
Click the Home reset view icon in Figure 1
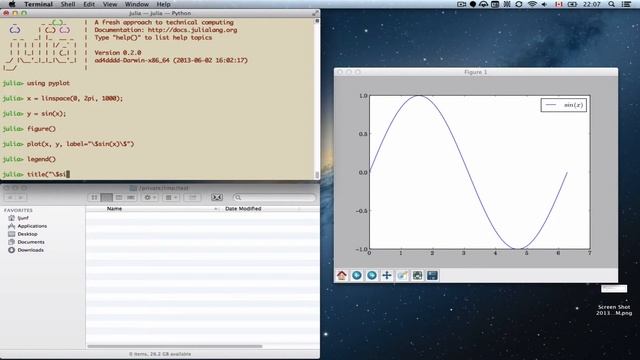click(342, 276)
